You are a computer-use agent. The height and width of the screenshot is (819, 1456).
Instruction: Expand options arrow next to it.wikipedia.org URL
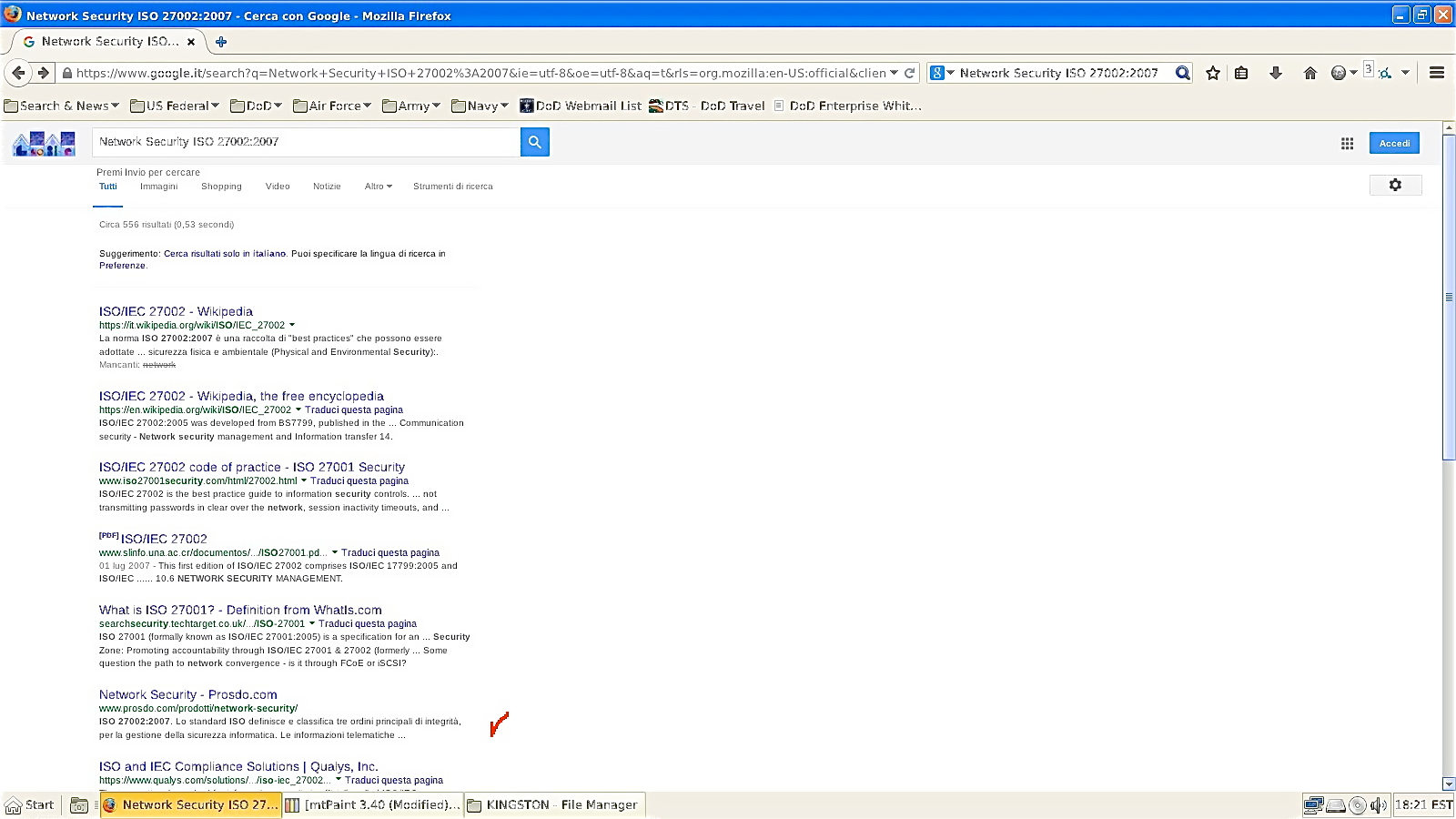point(291,325)
